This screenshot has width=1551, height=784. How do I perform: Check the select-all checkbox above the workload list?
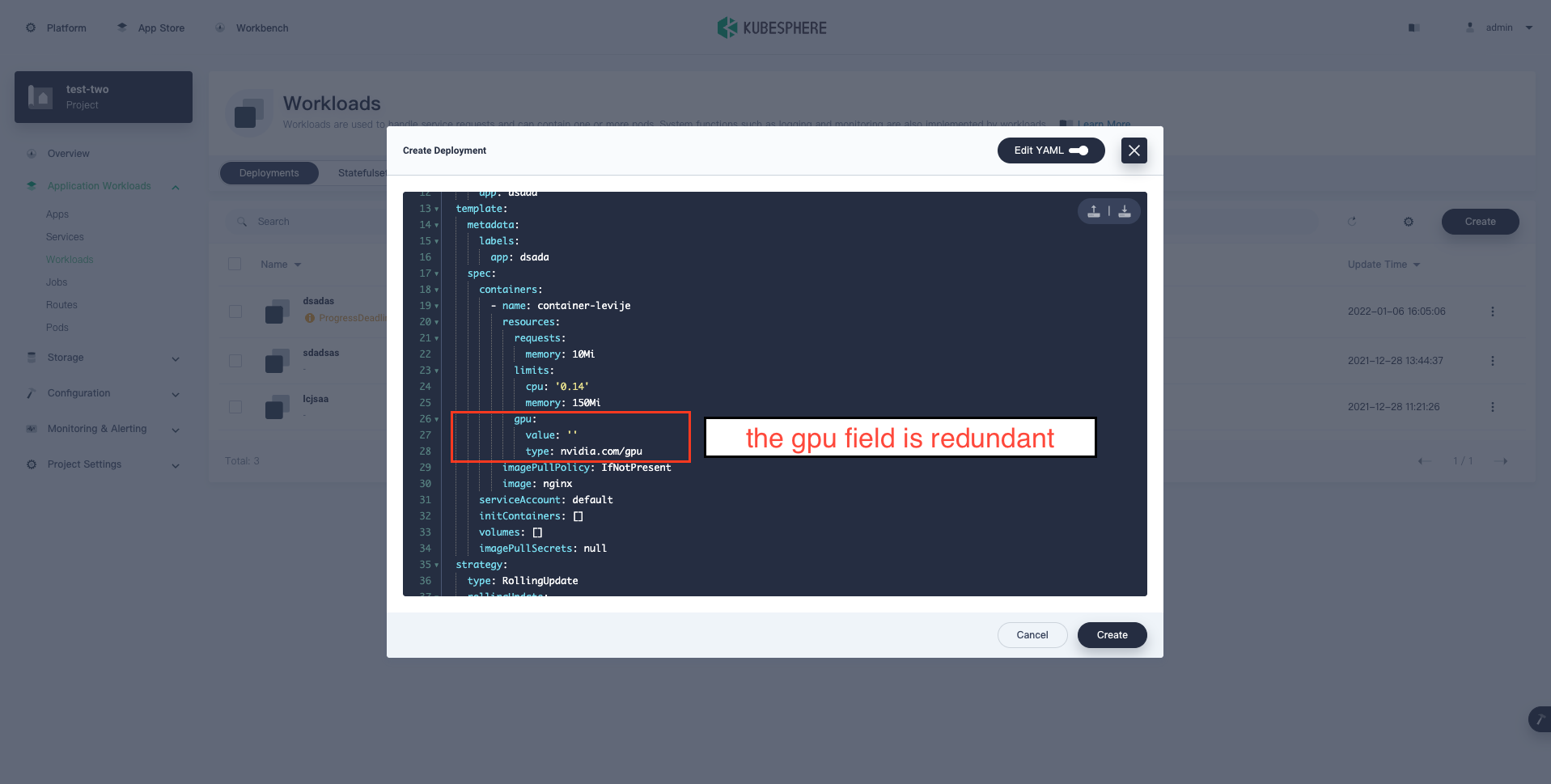[x=235, y=264]
